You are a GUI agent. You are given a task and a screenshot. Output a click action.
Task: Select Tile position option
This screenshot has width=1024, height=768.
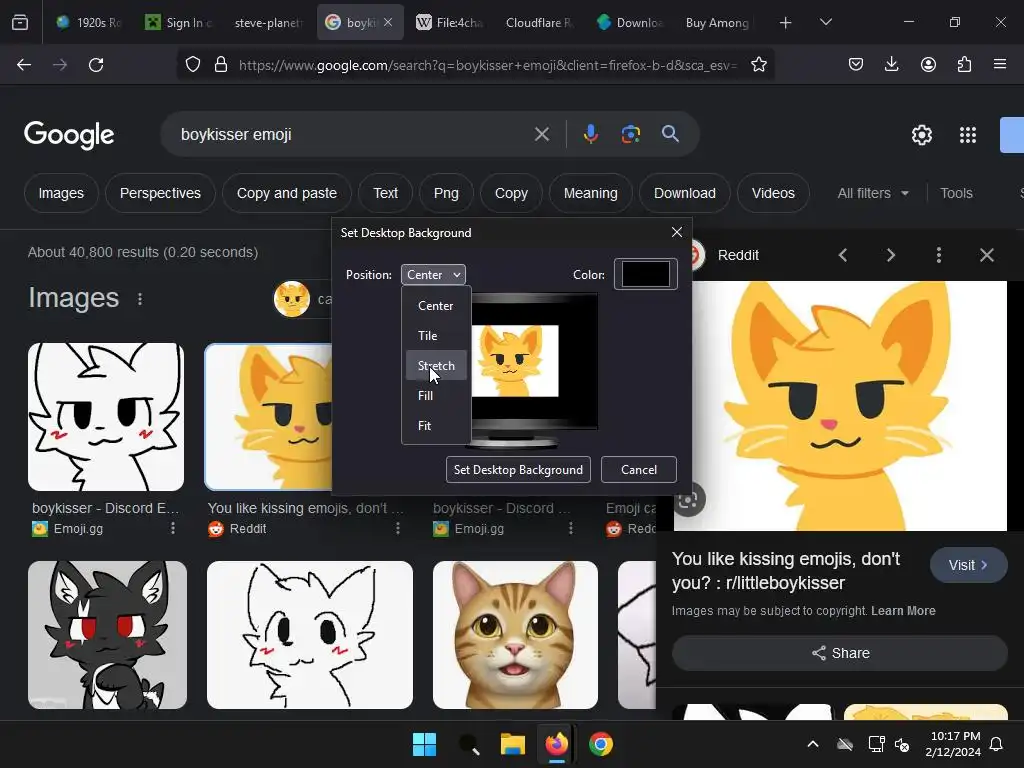point(436,336)
